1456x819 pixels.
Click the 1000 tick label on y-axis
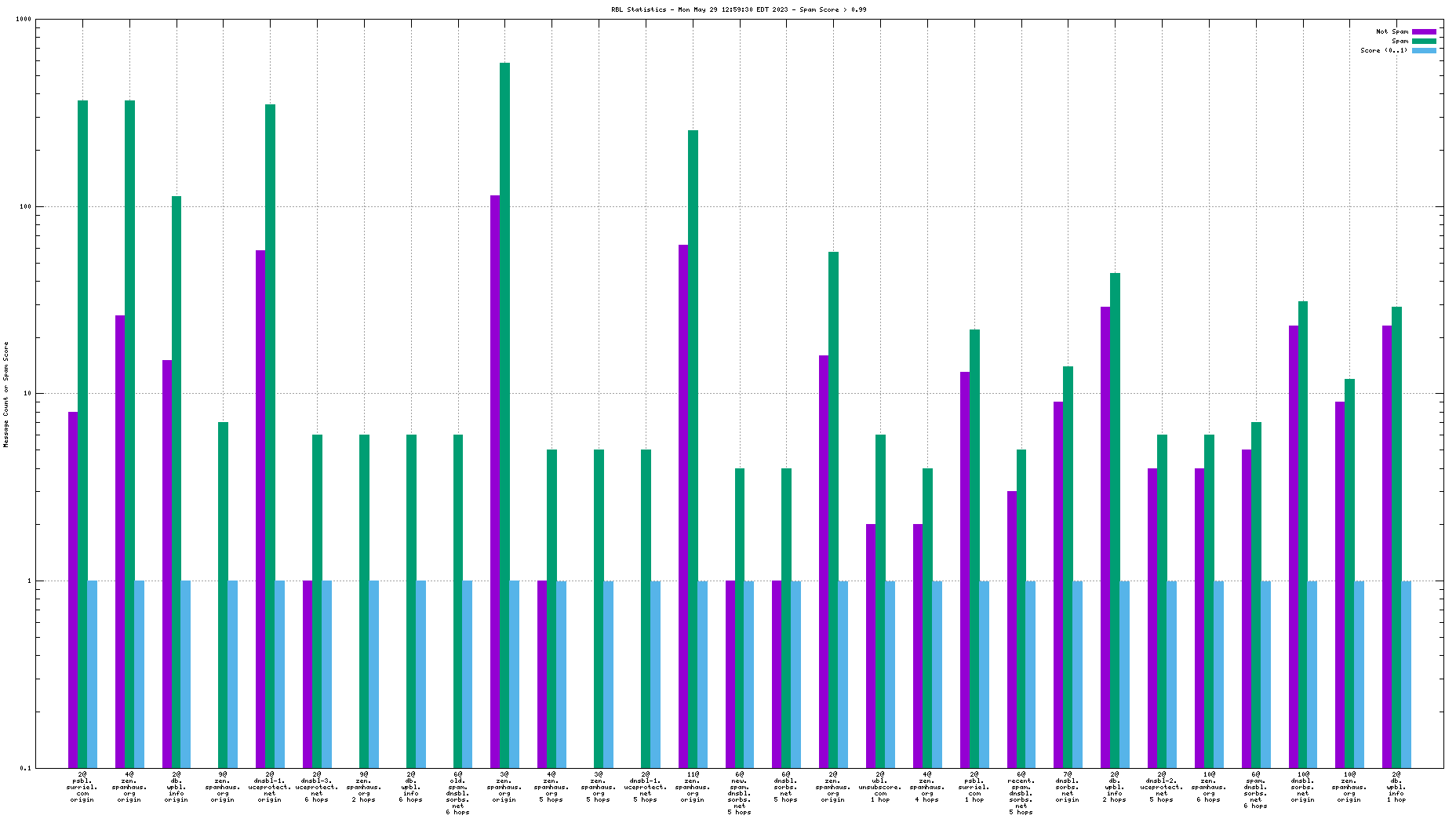[x=24, y=20]
